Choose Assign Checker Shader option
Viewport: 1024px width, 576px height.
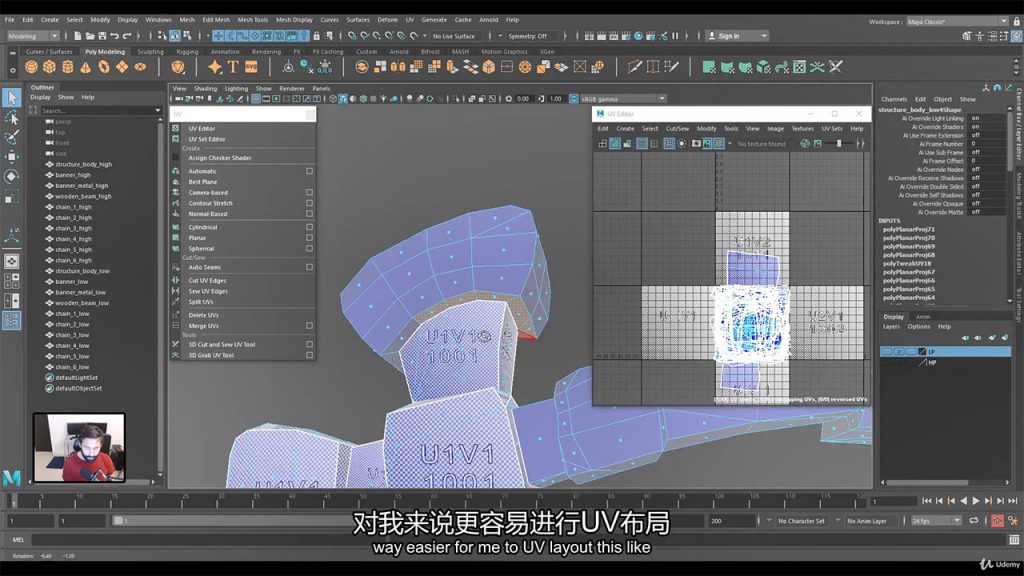(219, 158)
